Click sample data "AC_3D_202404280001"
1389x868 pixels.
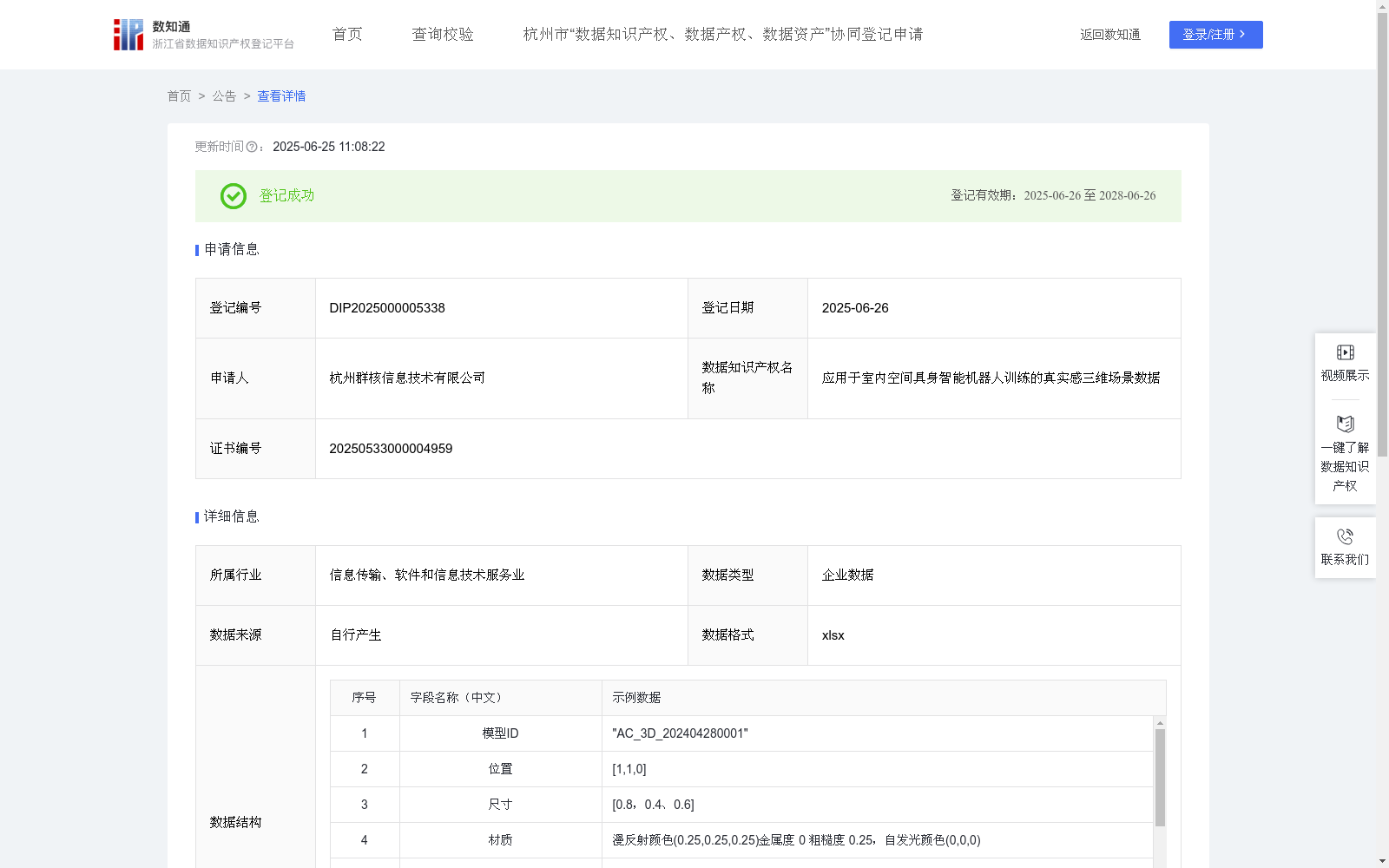pyautogui.click(x=680, y=733)
